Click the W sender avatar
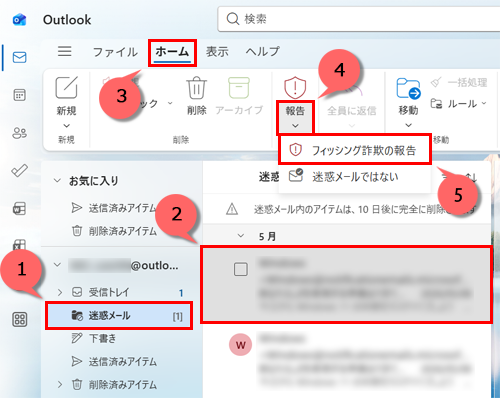This screenshot has height=398, width=500. click(x=240, y=345)
